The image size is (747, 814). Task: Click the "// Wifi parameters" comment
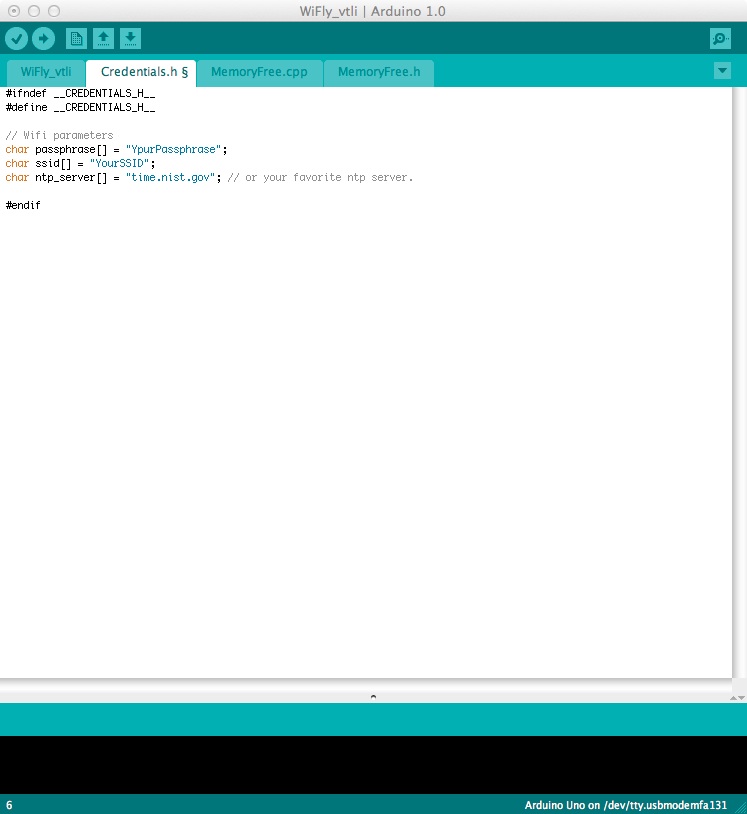pos(59,135)
